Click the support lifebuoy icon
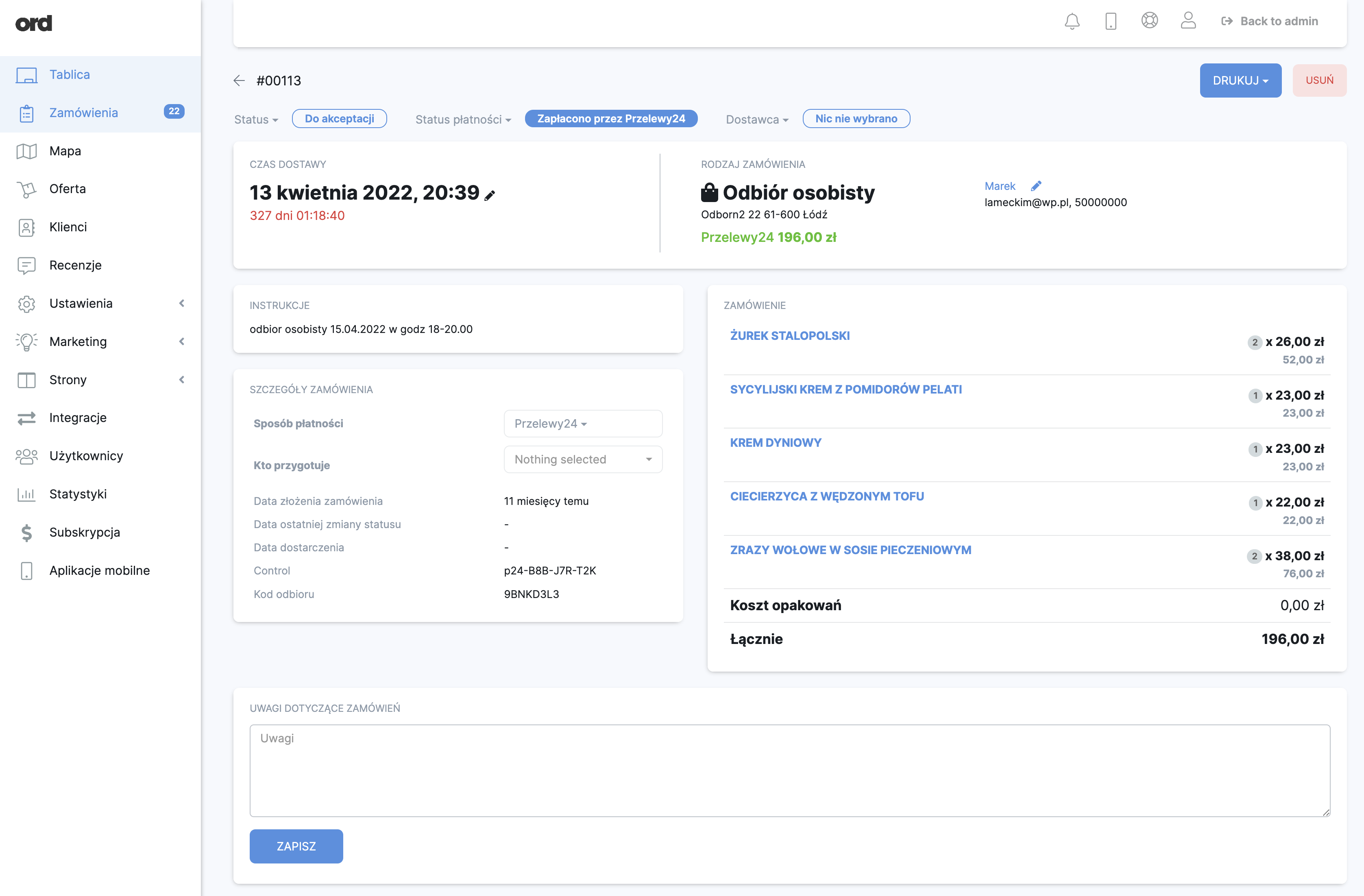Viewport: 1364px width, 896px height. click(1149, 21)
